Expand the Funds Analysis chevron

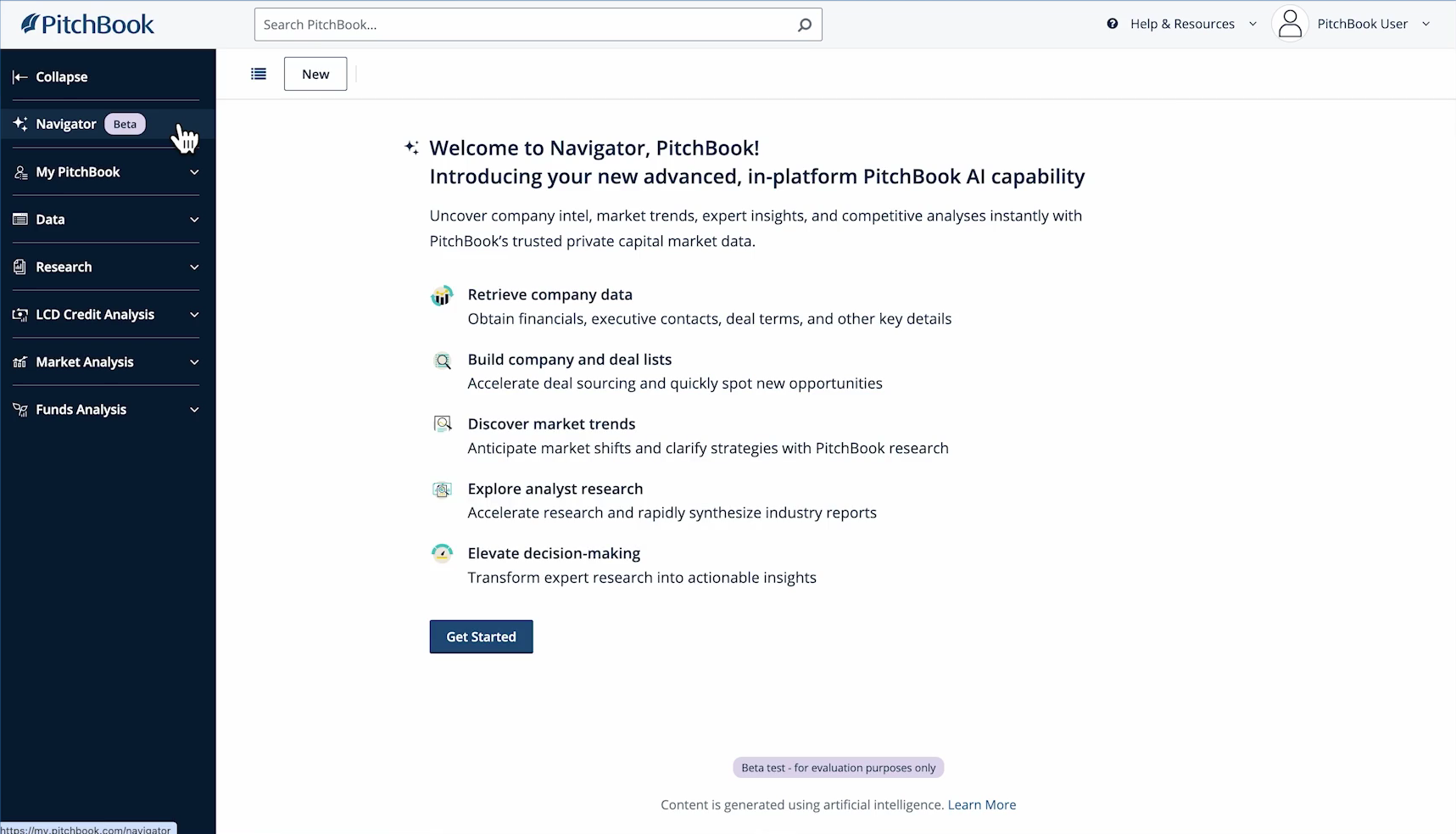pos(194,410)
